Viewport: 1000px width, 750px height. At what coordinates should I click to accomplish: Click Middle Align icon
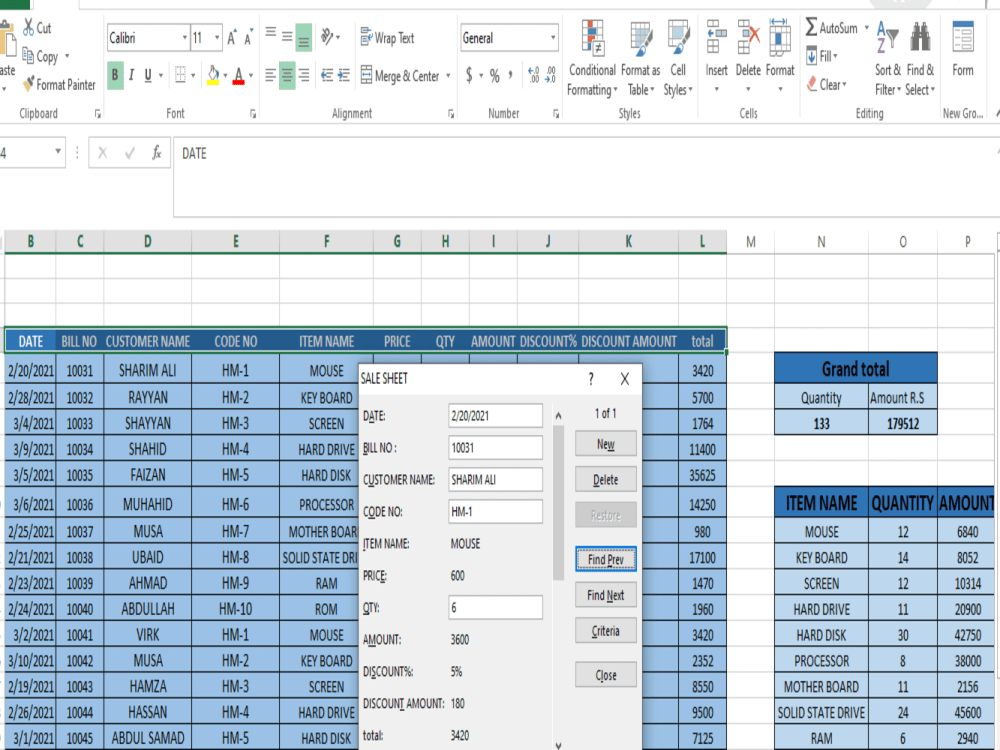287,36
